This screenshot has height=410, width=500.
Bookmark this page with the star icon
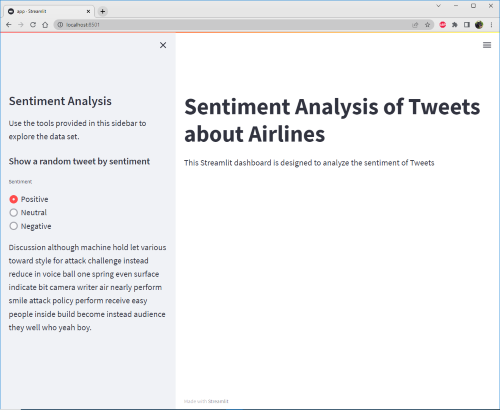[x=427, y=25]
